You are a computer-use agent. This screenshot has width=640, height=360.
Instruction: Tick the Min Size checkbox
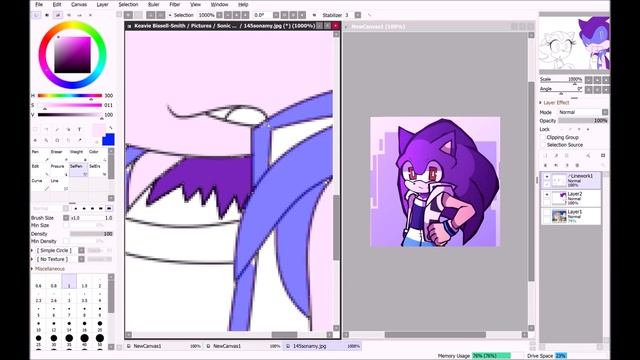(x=66, y=225)
